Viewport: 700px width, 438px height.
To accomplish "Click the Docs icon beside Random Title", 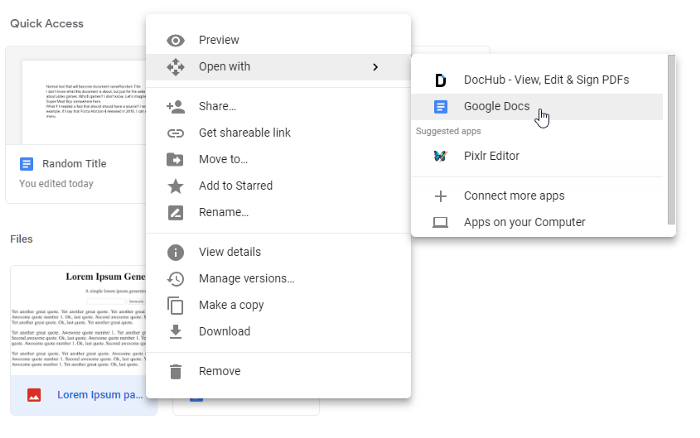I will click(26, 164).
